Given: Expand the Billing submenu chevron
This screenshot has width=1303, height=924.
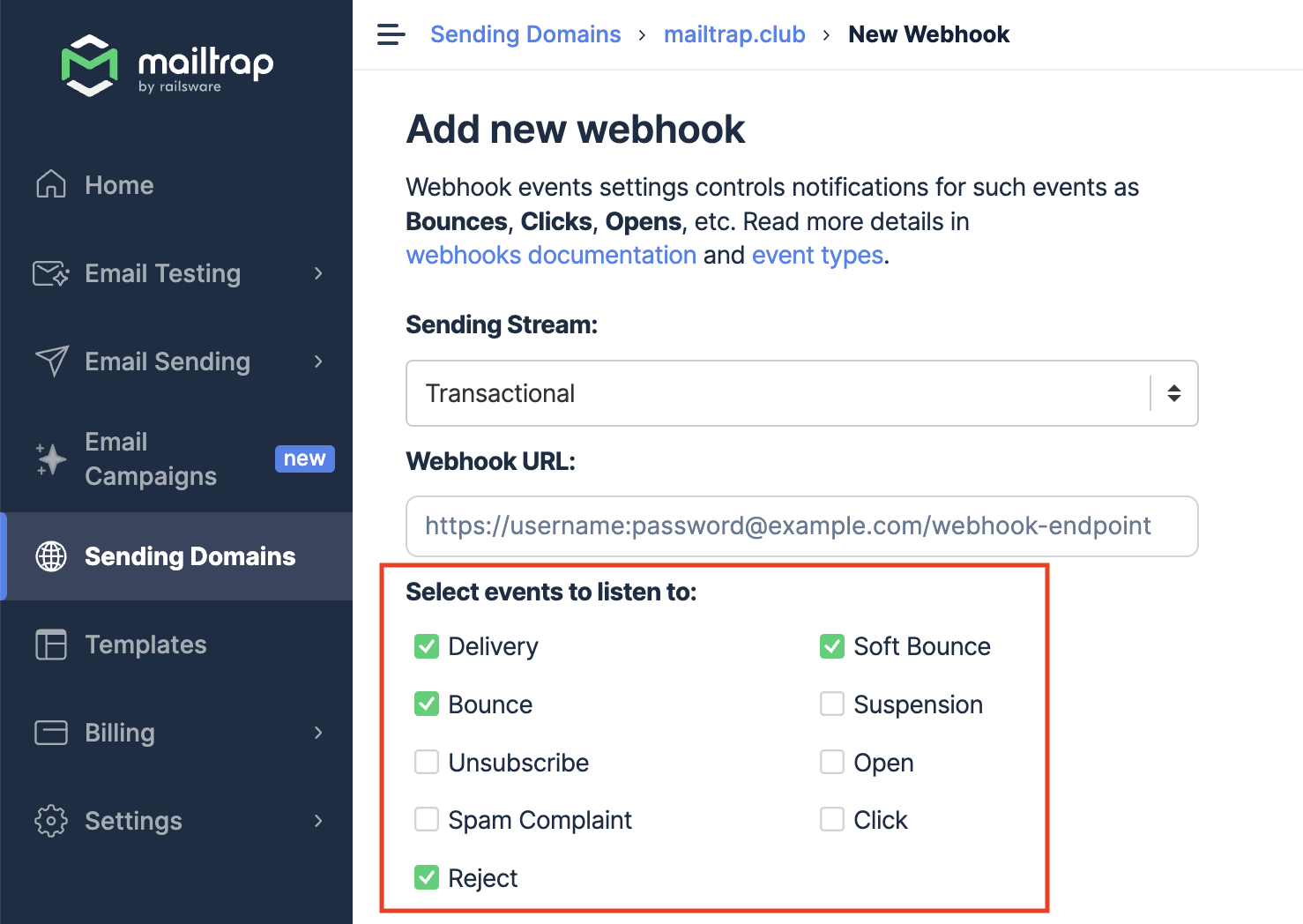Looking at the screenshot, I should pyautogui.click(x=318, y=733).
